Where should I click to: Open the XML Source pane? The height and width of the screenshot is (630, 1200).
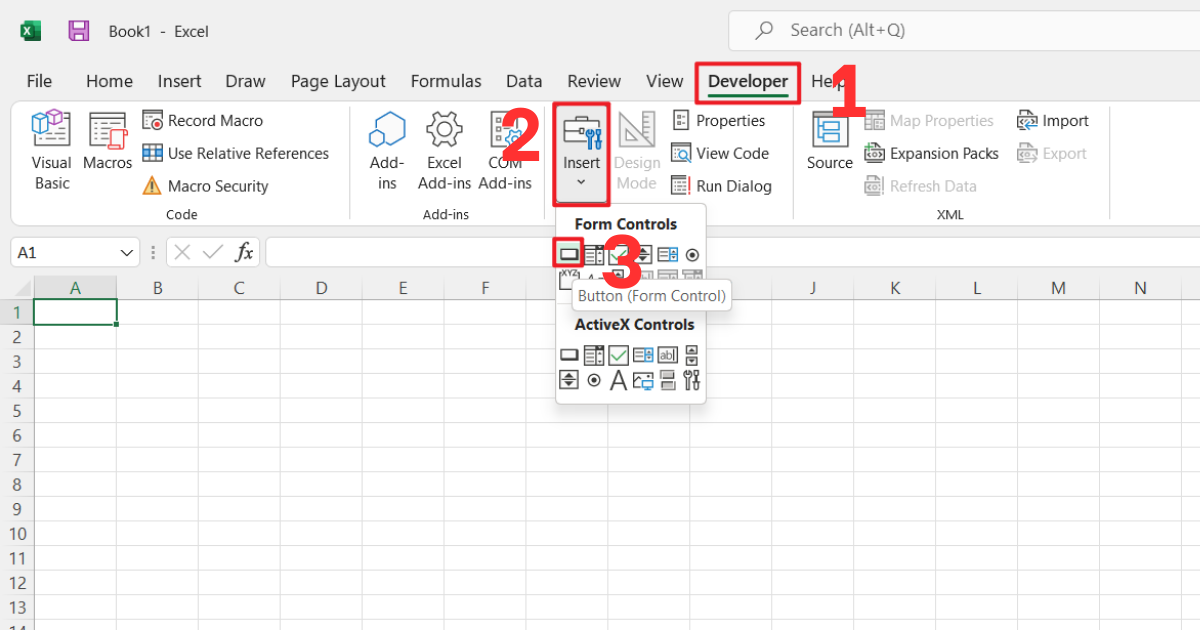pos(830,142)
